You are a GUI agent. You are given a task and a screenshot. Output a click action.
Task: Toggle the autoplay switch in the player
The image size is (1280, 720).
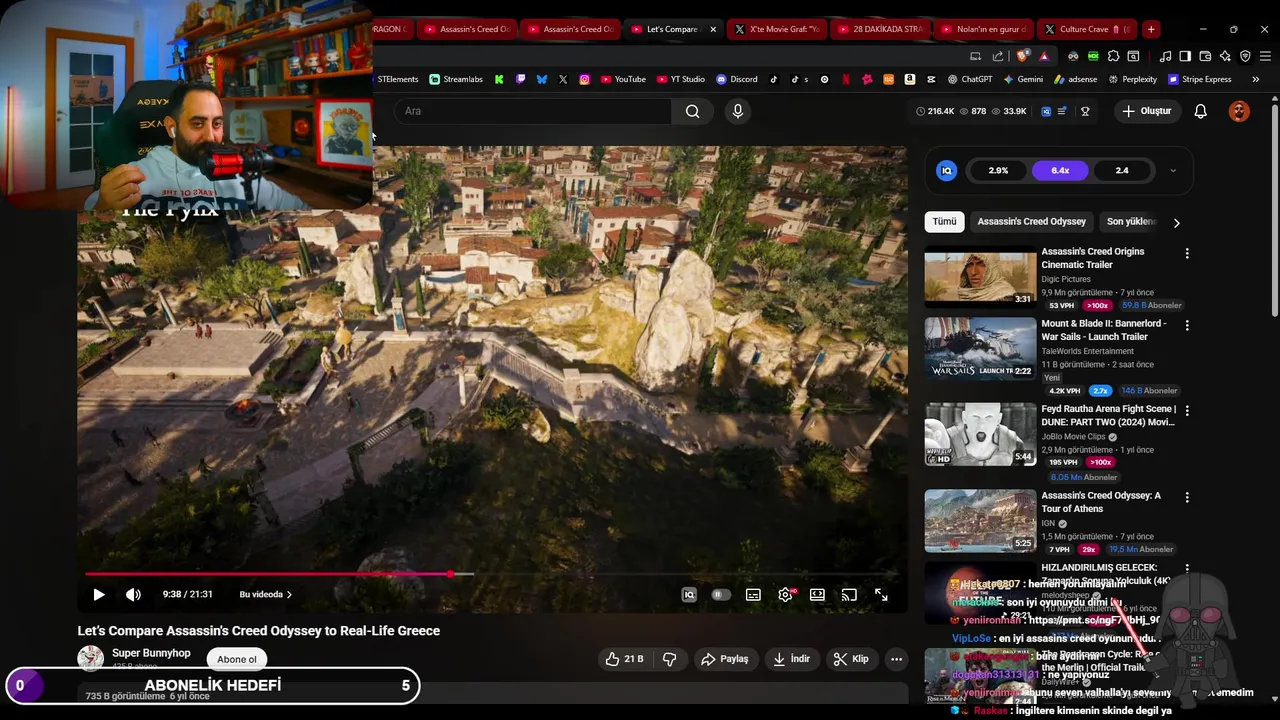(x=720, y=594)
